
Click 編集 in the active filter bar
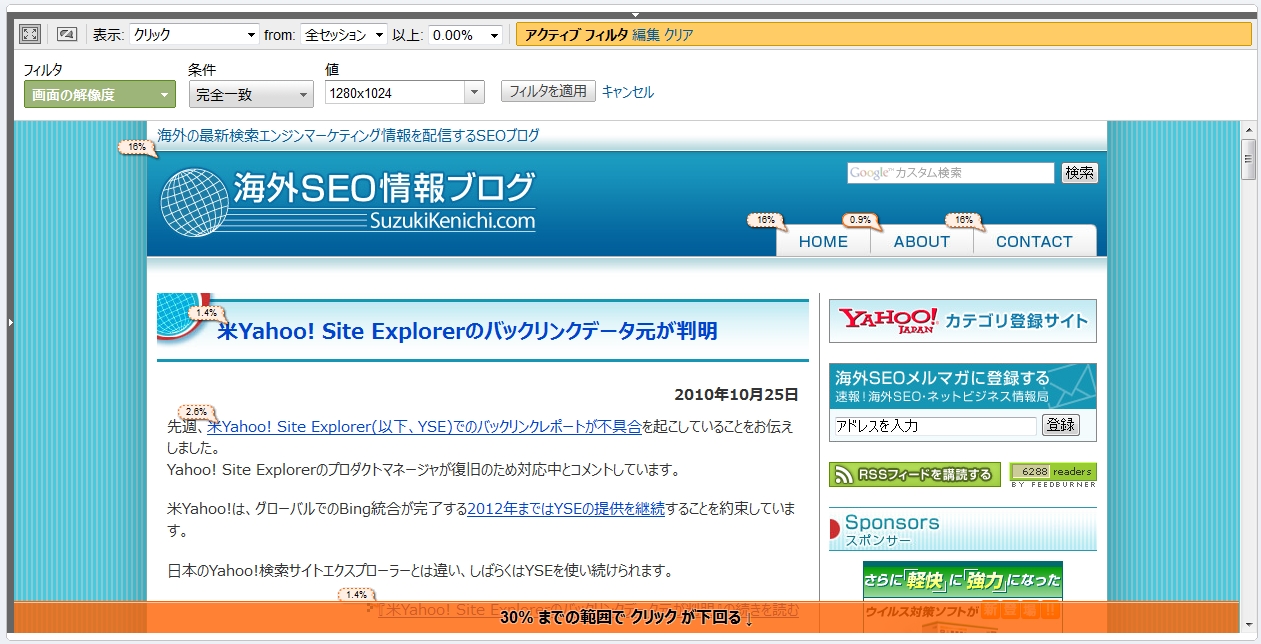click(x=646, y=35)
